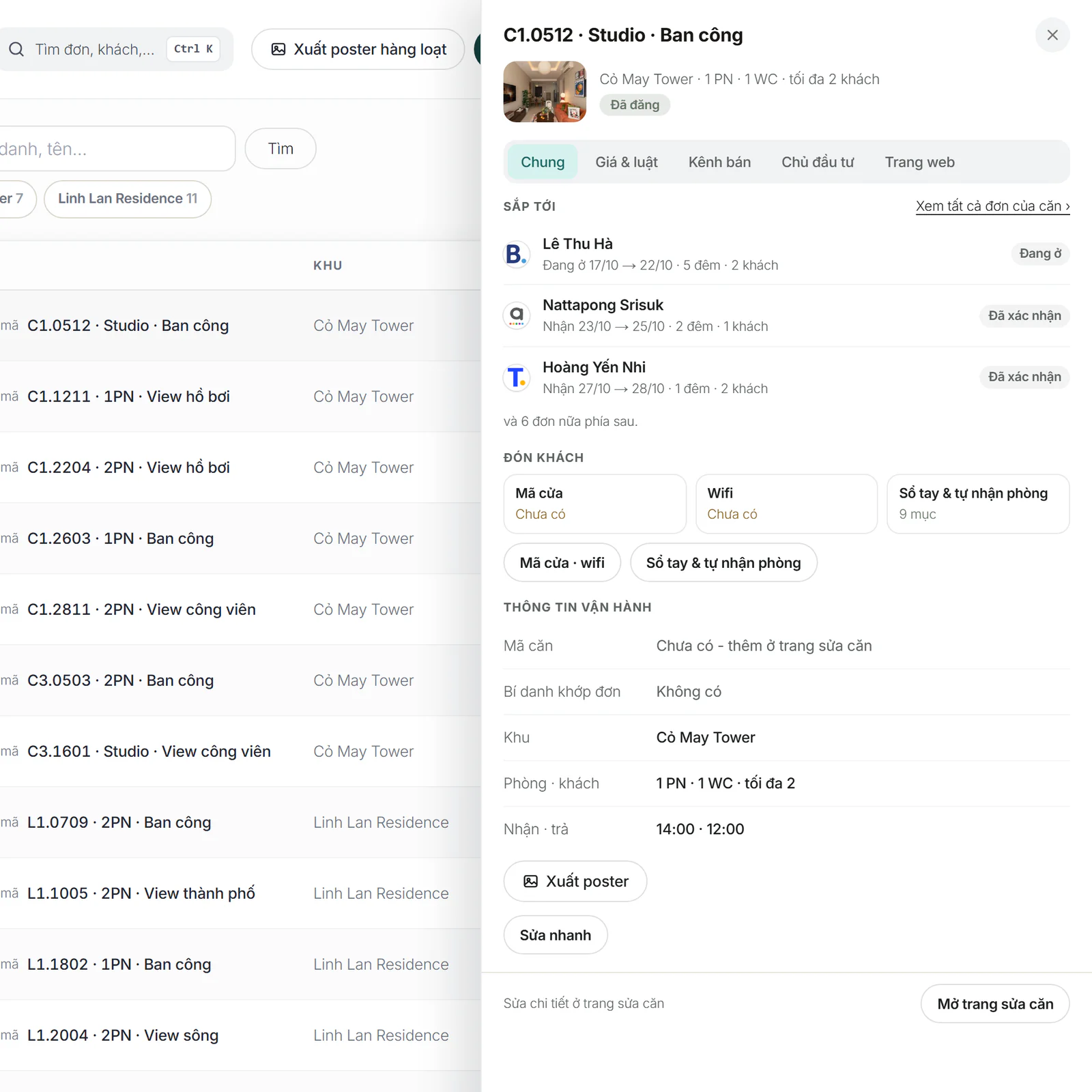1092x1092 pixels.
Task: Select row C1.2811 · 2PN · View công viên
Action: [240, 609]
